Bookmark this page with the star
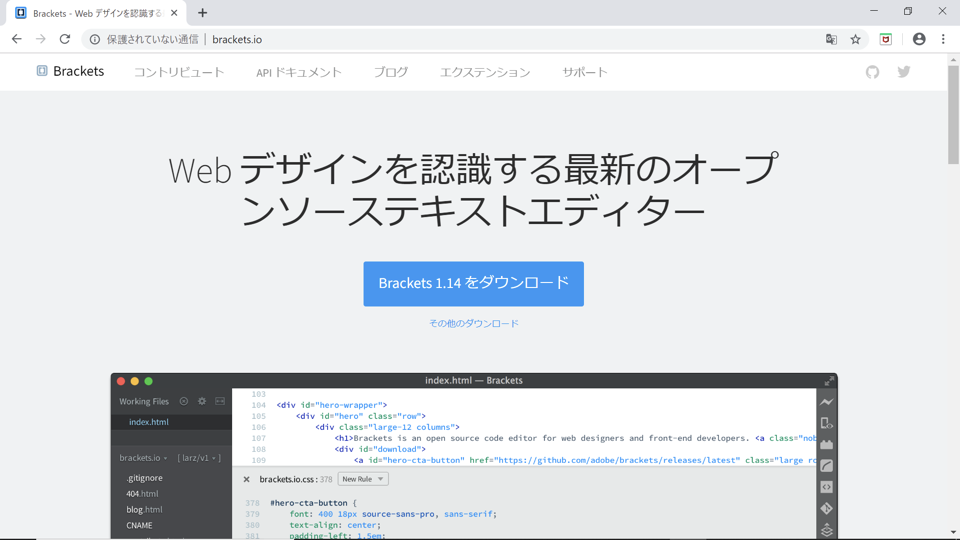Screen dimensions: 960x540 [855, 39]
